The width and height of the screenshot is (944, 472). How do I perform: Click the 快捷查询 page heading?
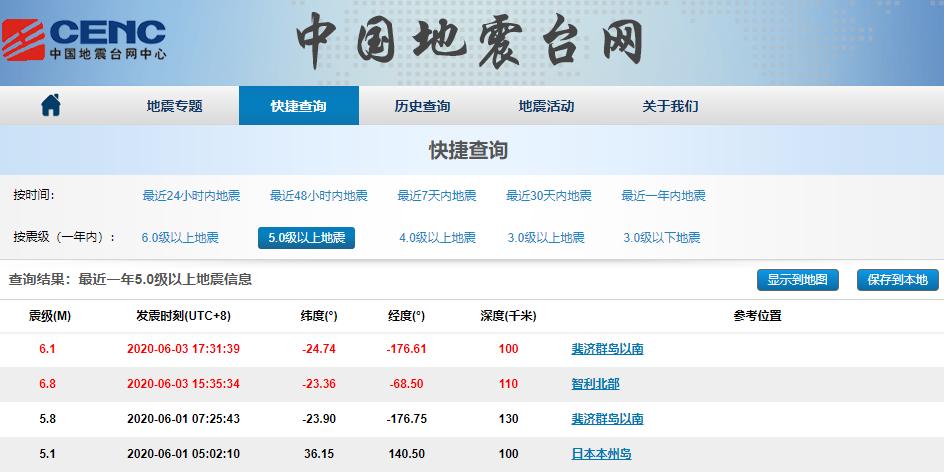pos(468,151)
